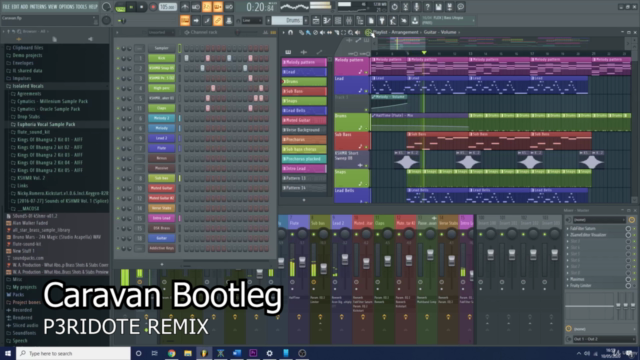Collapse the Isolated Vocals folder
The height and width of the screenshot is (360, 640).
pyautogui.click(x=27, y=86)
